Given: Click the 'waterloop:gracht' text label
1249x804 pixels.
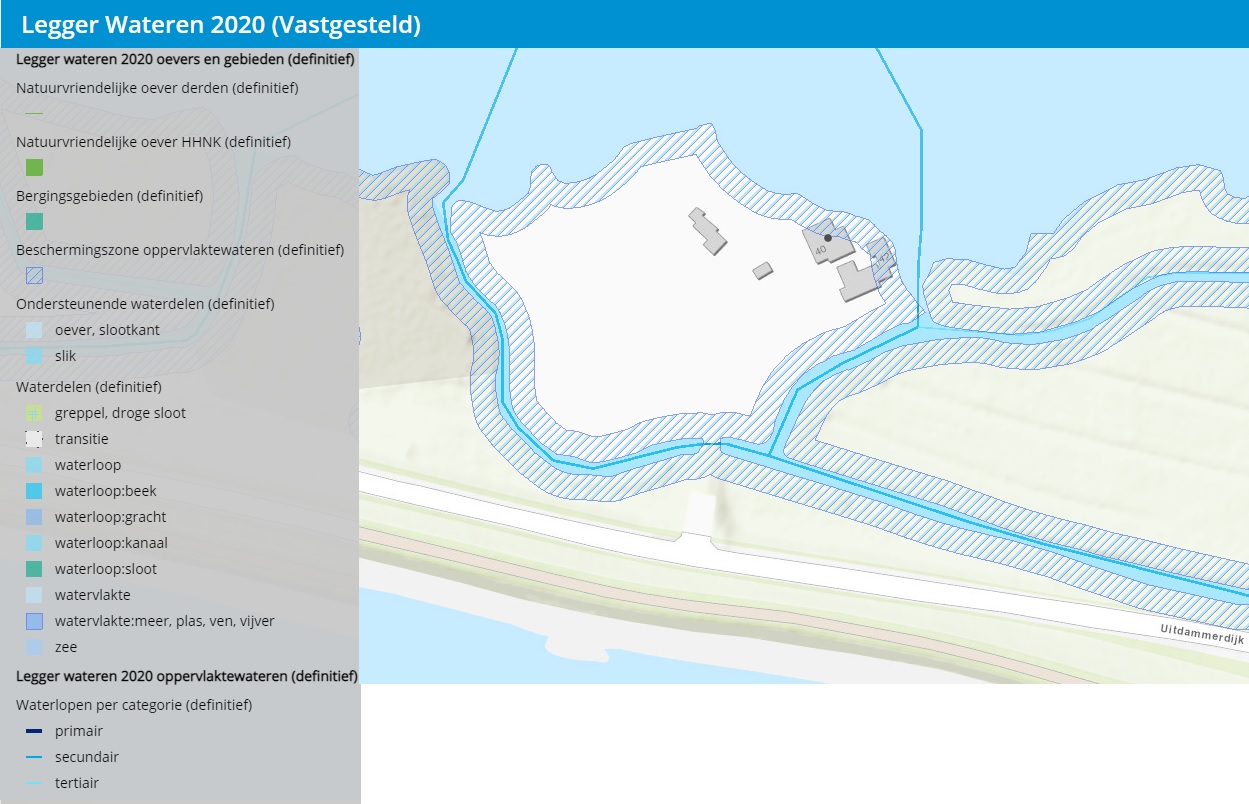Looking at the screenshot, I should 111,517.
